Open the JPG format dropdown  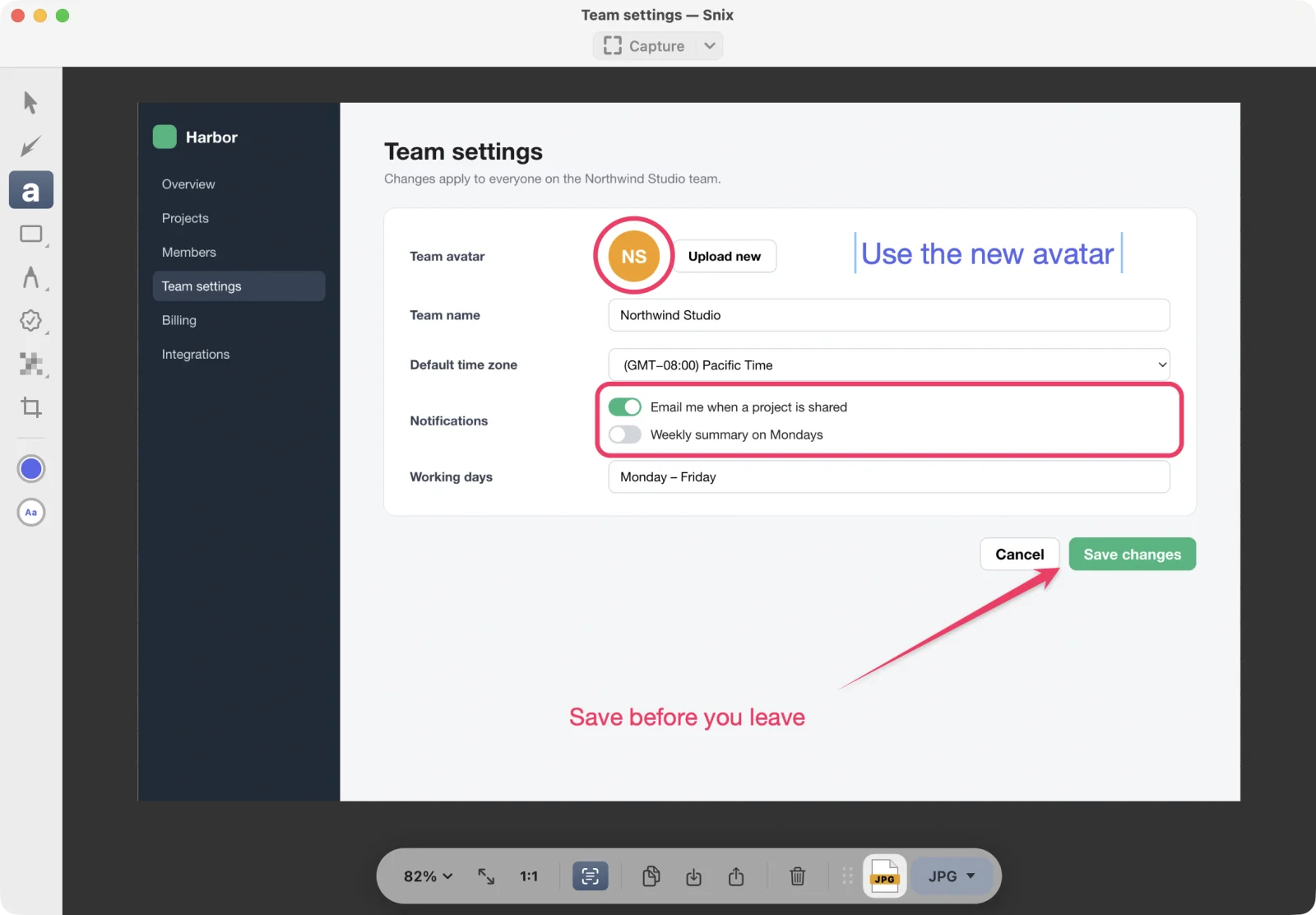click(952, 876)
